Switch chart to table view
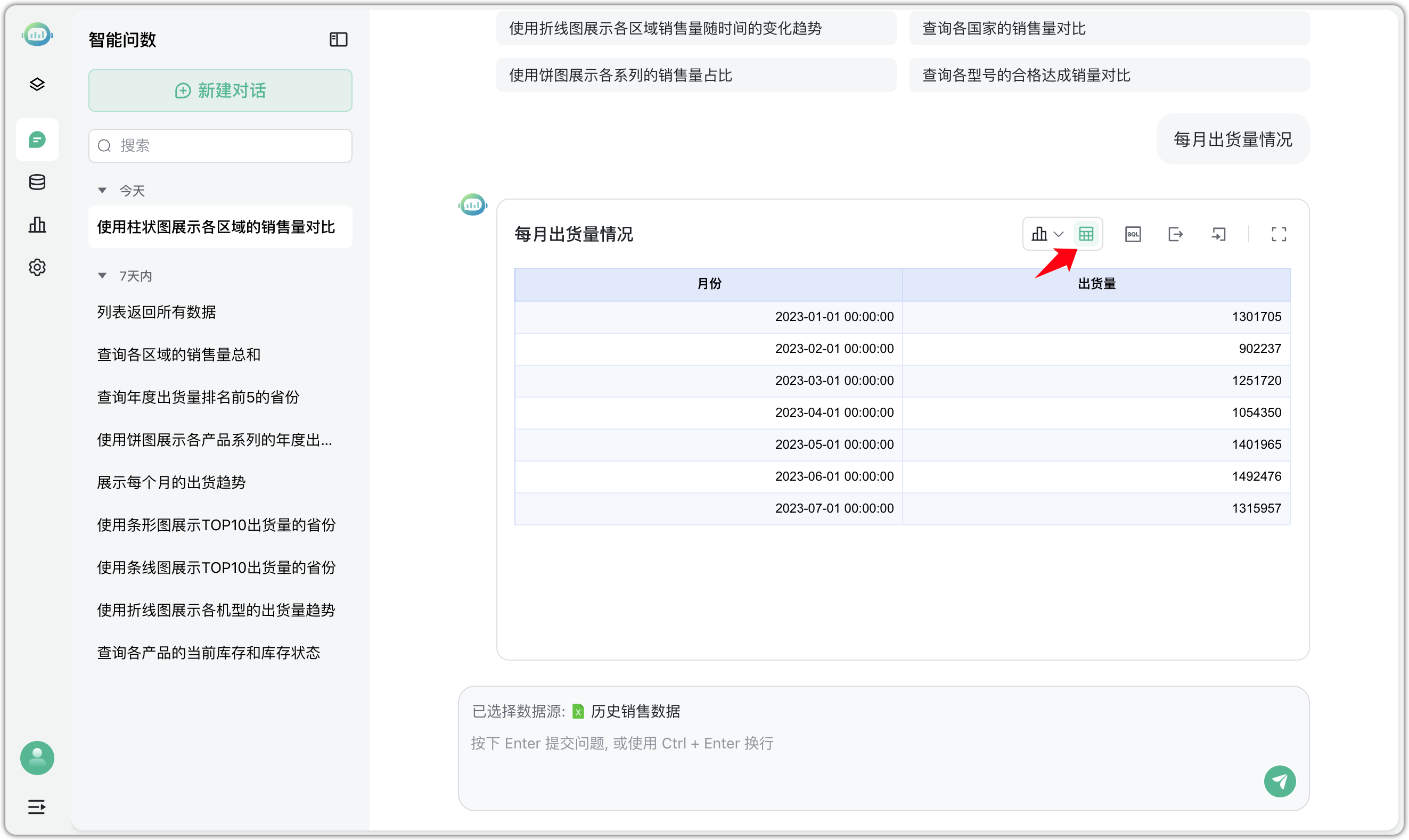The image size is (1409, 840). [1086, 234]
